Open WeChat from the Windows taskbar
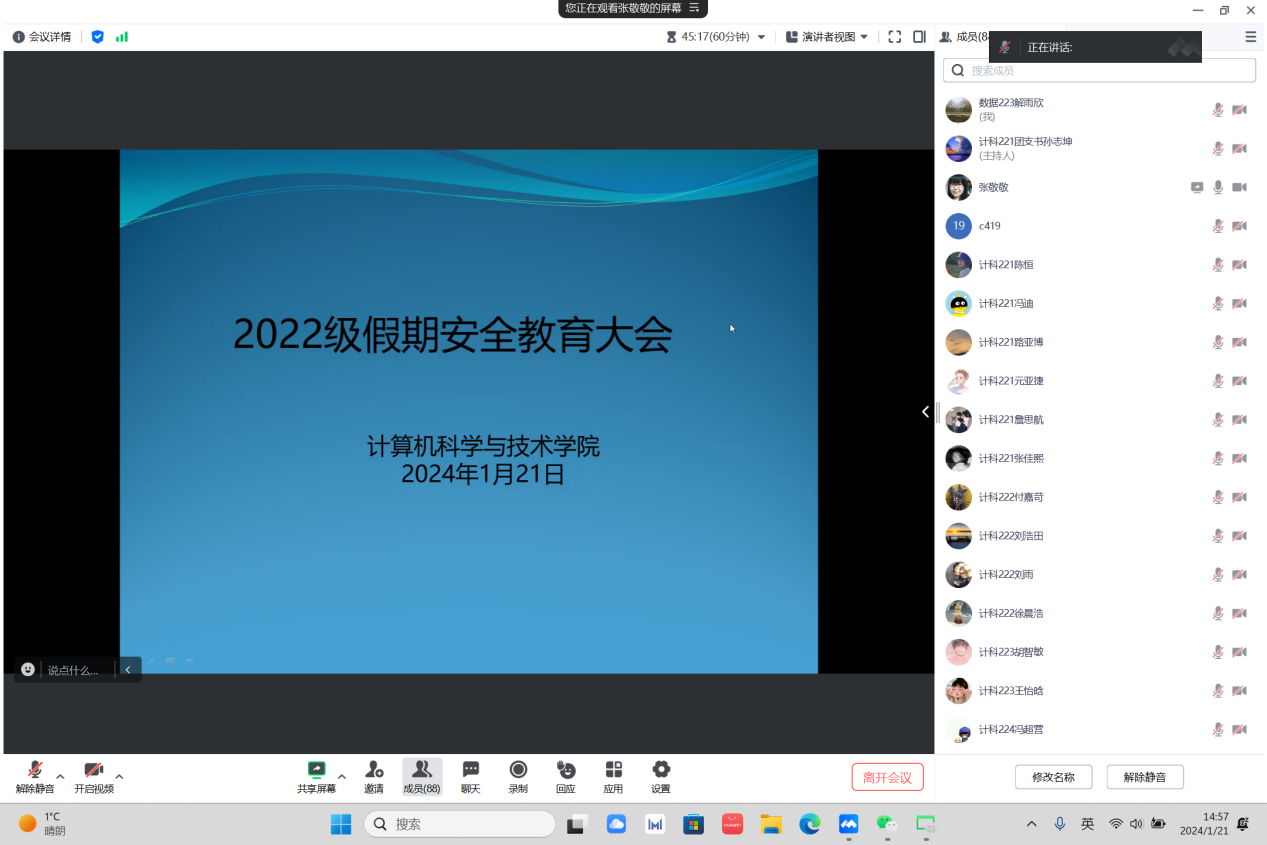 click(887, 824)
